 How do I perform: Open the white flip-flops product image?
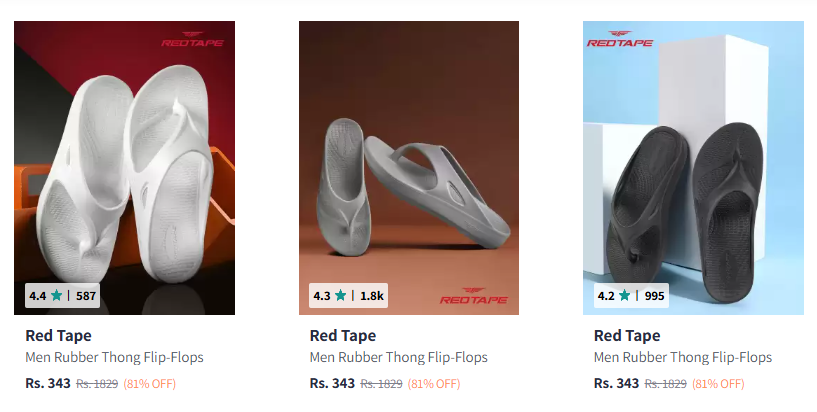[x=124, y=168]
